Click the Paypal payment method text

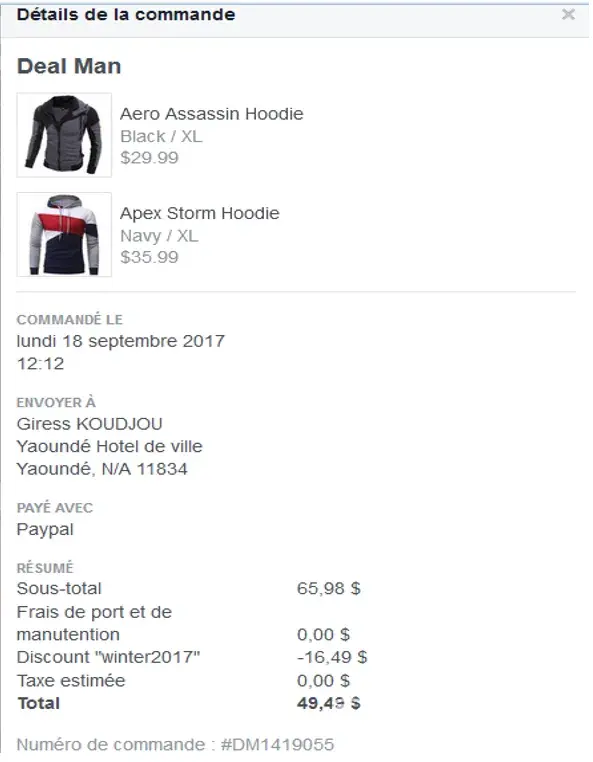[x=45, y=529]
